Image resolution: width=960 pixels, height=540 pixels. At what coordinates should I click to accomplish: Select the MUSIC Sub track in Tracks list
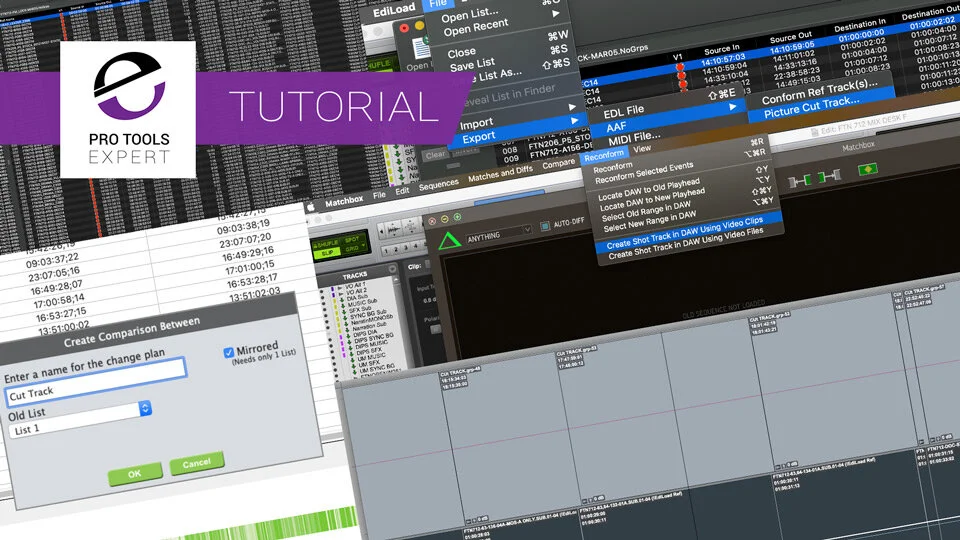pyautogui.click(x=362, y=302)
